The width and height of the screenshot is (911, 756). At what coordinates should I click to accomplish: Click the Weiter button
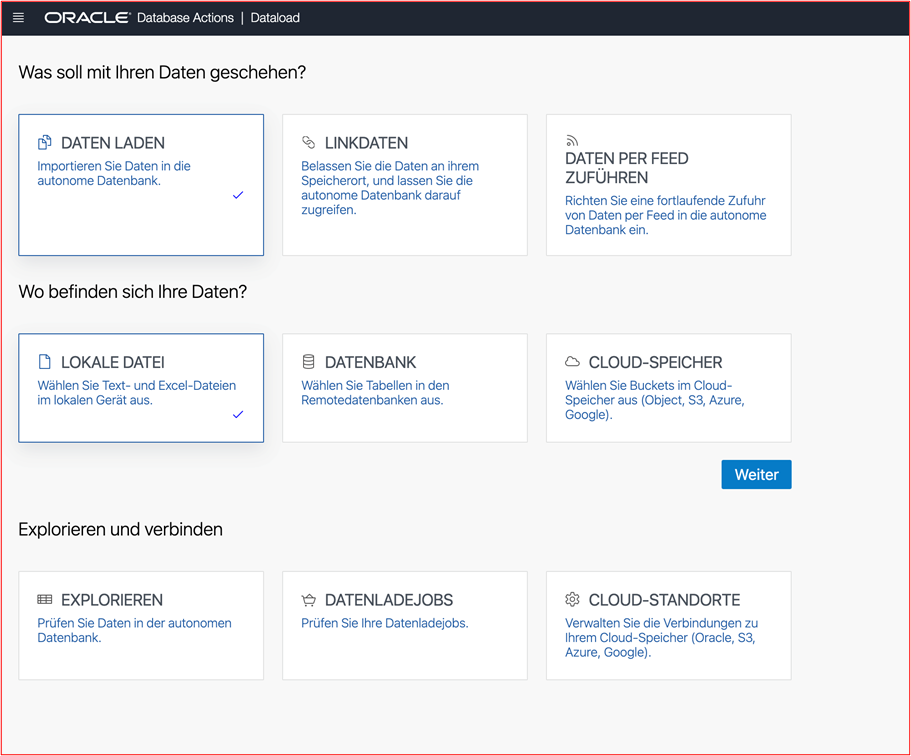point(756,475)
